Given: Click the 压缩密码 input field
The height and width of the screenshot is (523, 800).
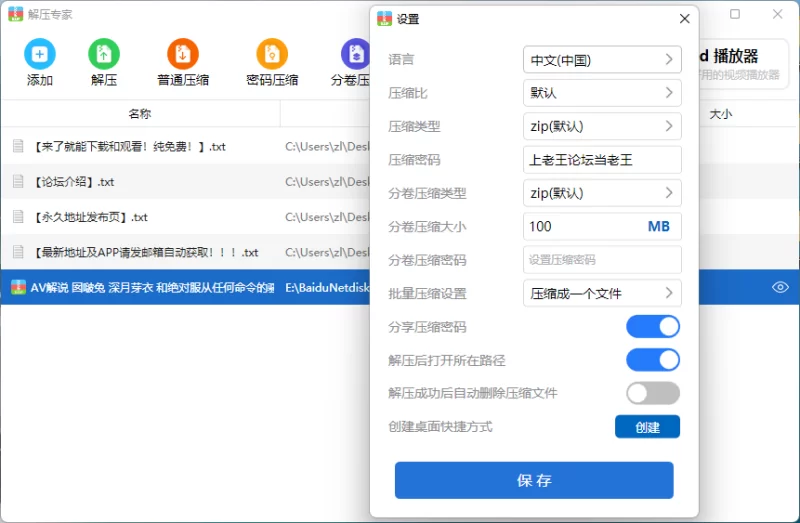Looking at the screenshot, I should (602, 160).
